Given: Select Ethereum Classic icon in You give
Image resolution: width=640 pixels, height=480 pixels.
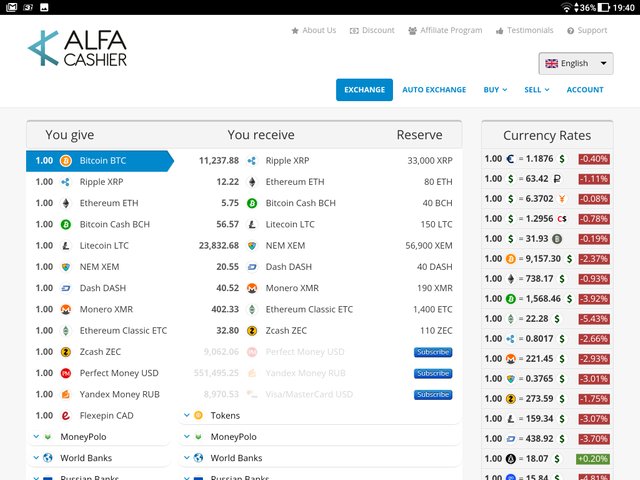Looking at the screenshot, I should tap(66, 331).
